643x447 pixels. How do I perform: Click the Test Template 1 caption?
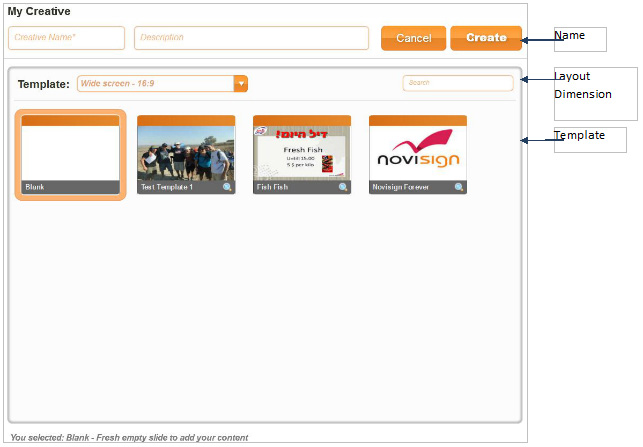tap(166, 187)
